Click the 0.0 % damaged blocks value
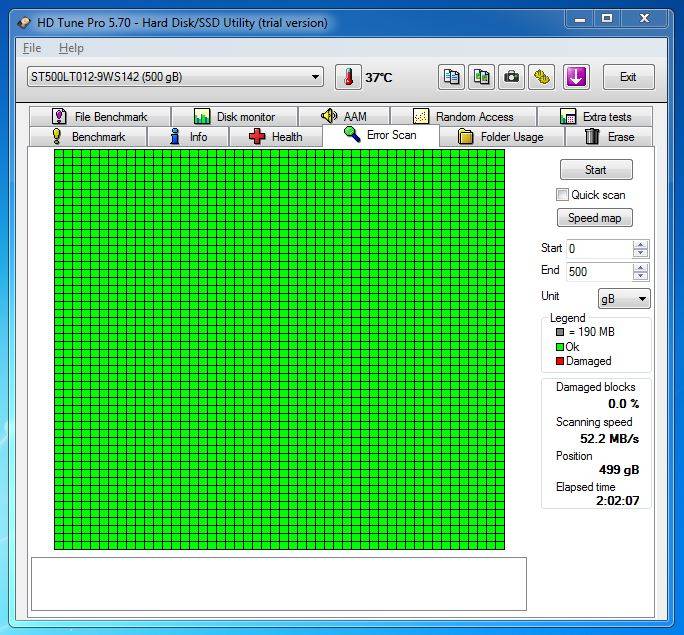This screenshot has height=635, width=684. [x=623, y=404]
